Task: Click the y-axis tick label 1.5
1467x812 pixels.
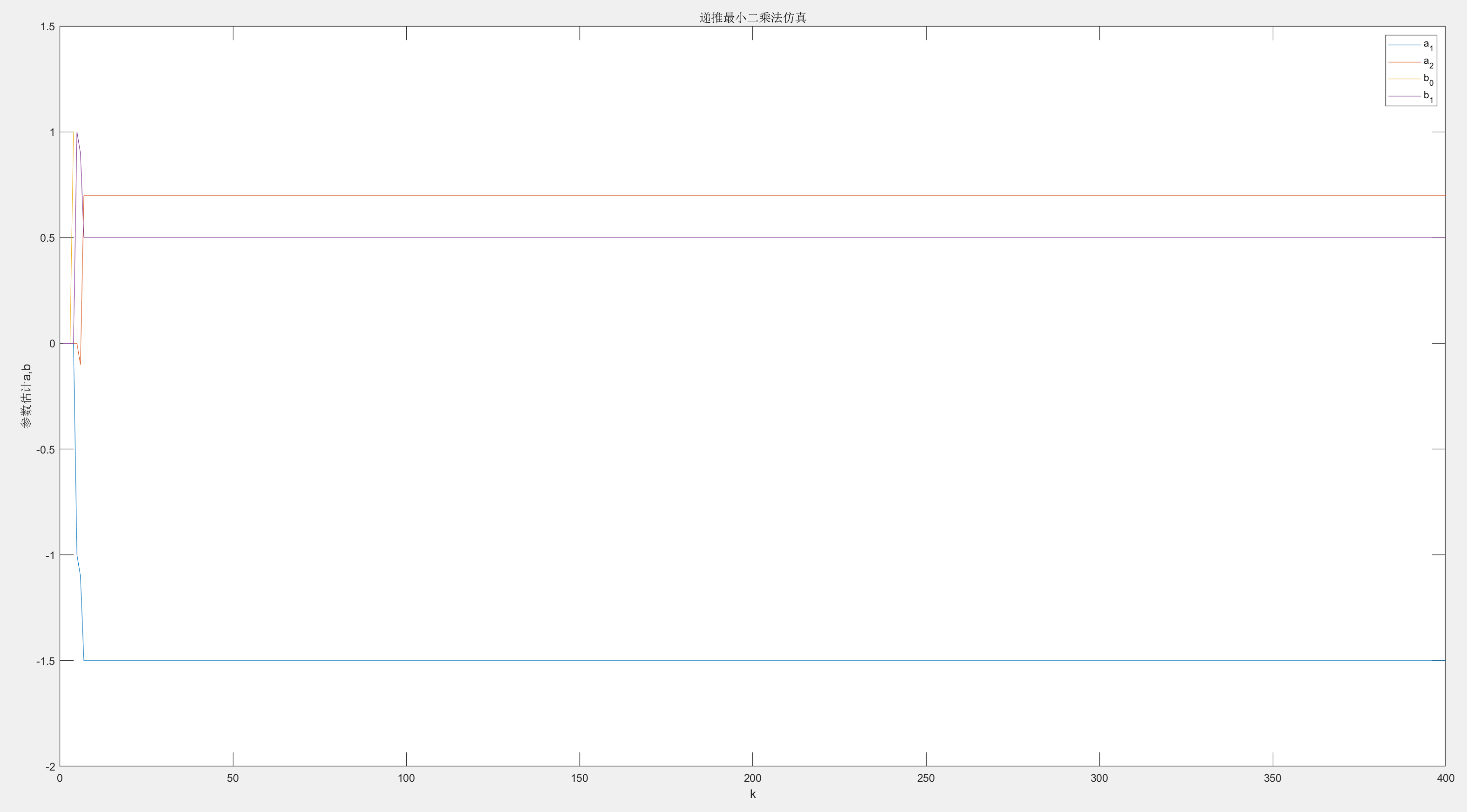Action: pyautogui.click(x=48, y=27)
